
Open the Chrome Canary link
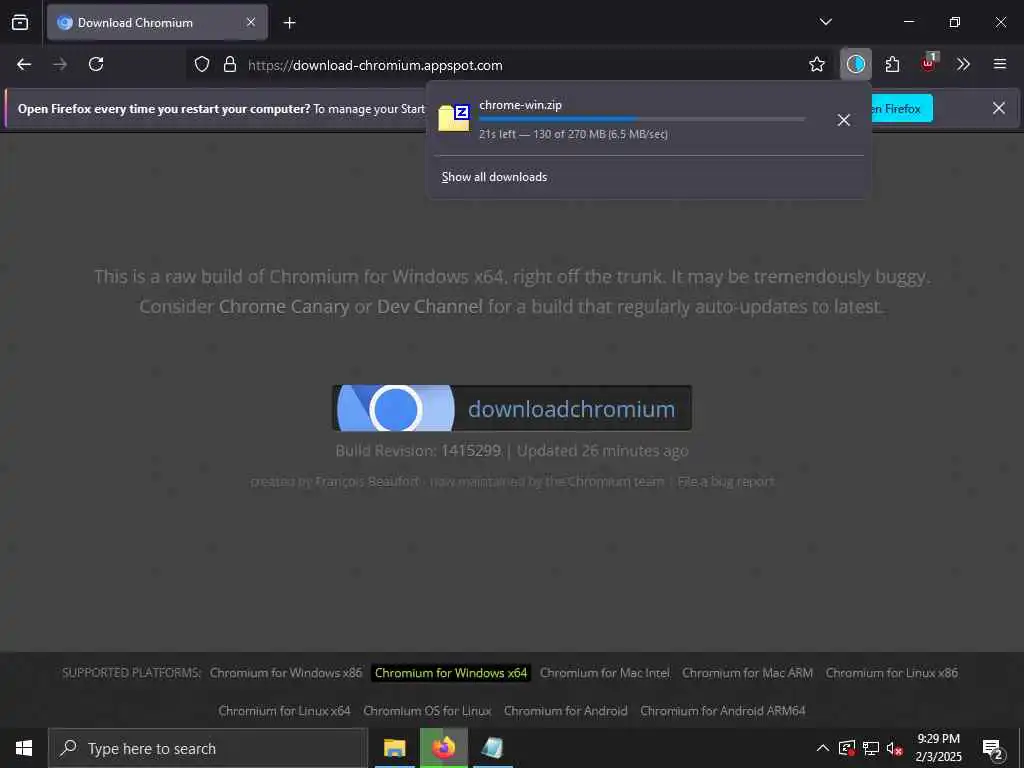(x=284, y=306)
